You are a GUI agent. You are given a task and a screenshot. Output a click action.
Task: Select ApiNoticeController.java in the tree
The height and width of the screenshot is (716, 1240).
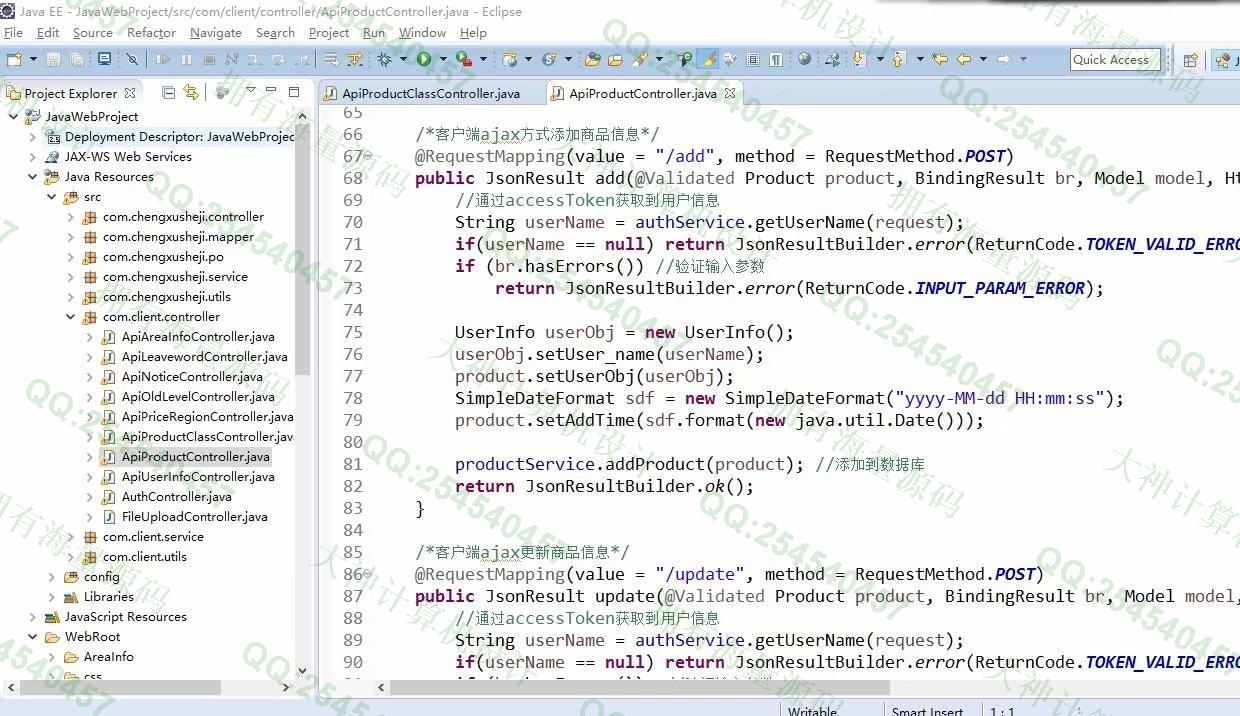[192, 376]
